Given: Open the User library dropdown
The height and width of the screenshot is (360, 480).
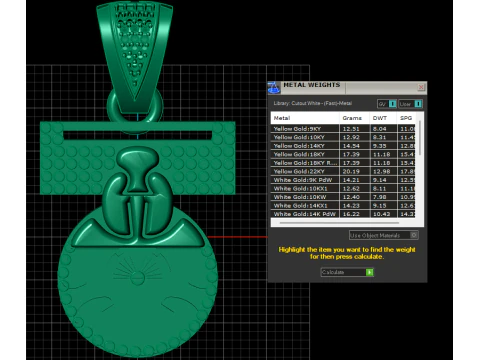Looking at the screenshot, I should pos(410,104).
